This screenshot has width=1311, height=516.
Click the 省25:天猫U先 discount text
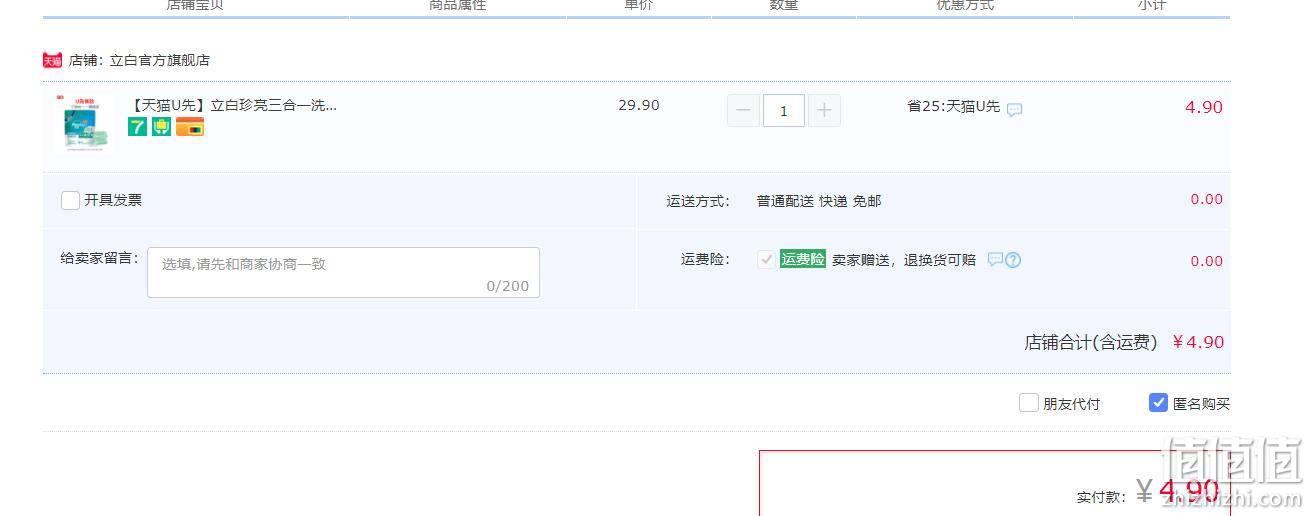tap(953, 106)
